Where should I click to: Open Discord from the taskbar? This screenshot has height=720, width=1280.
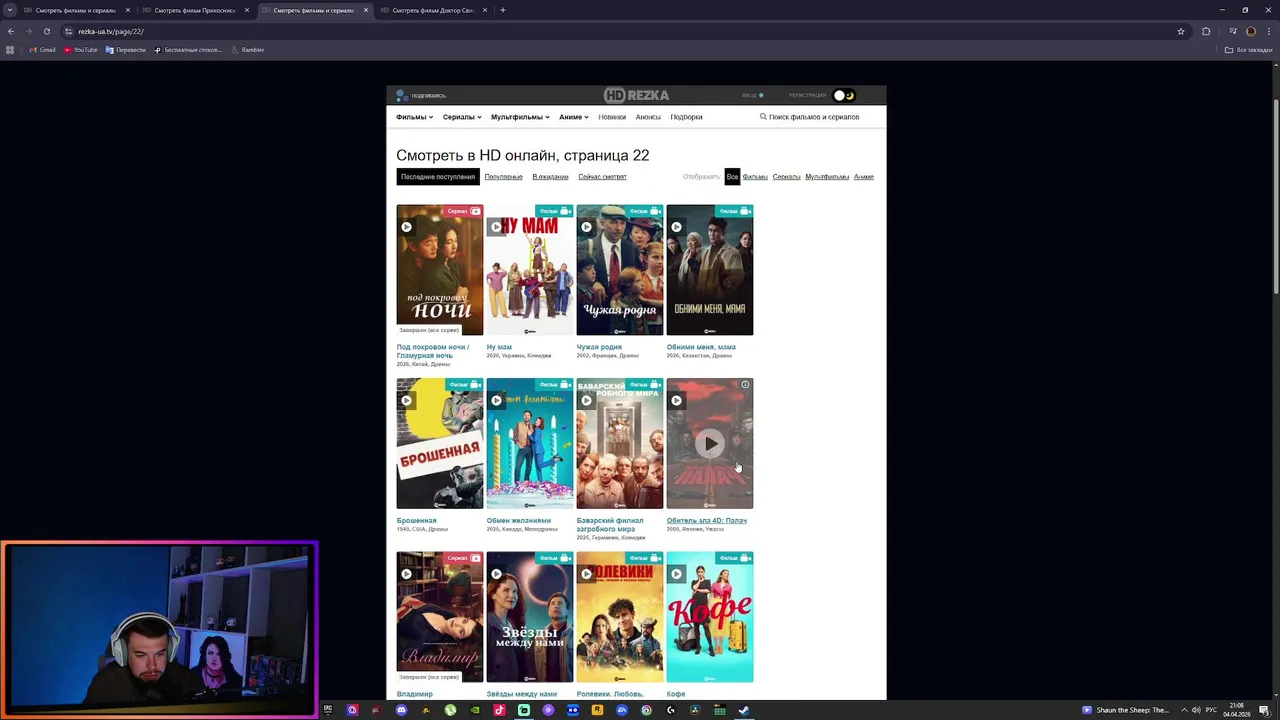pos(401,710)
